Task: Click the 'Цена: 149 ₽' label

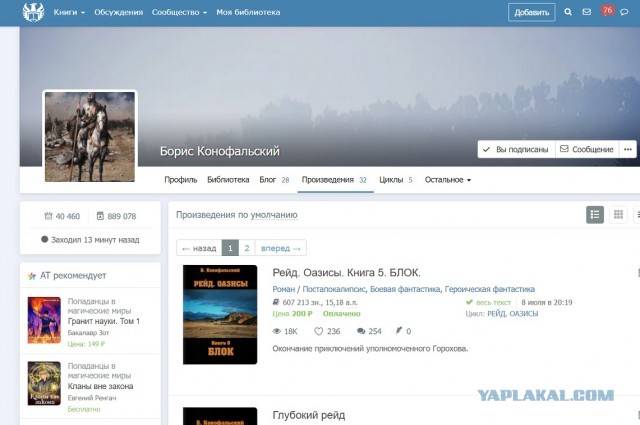Action: tap(86, 344)
